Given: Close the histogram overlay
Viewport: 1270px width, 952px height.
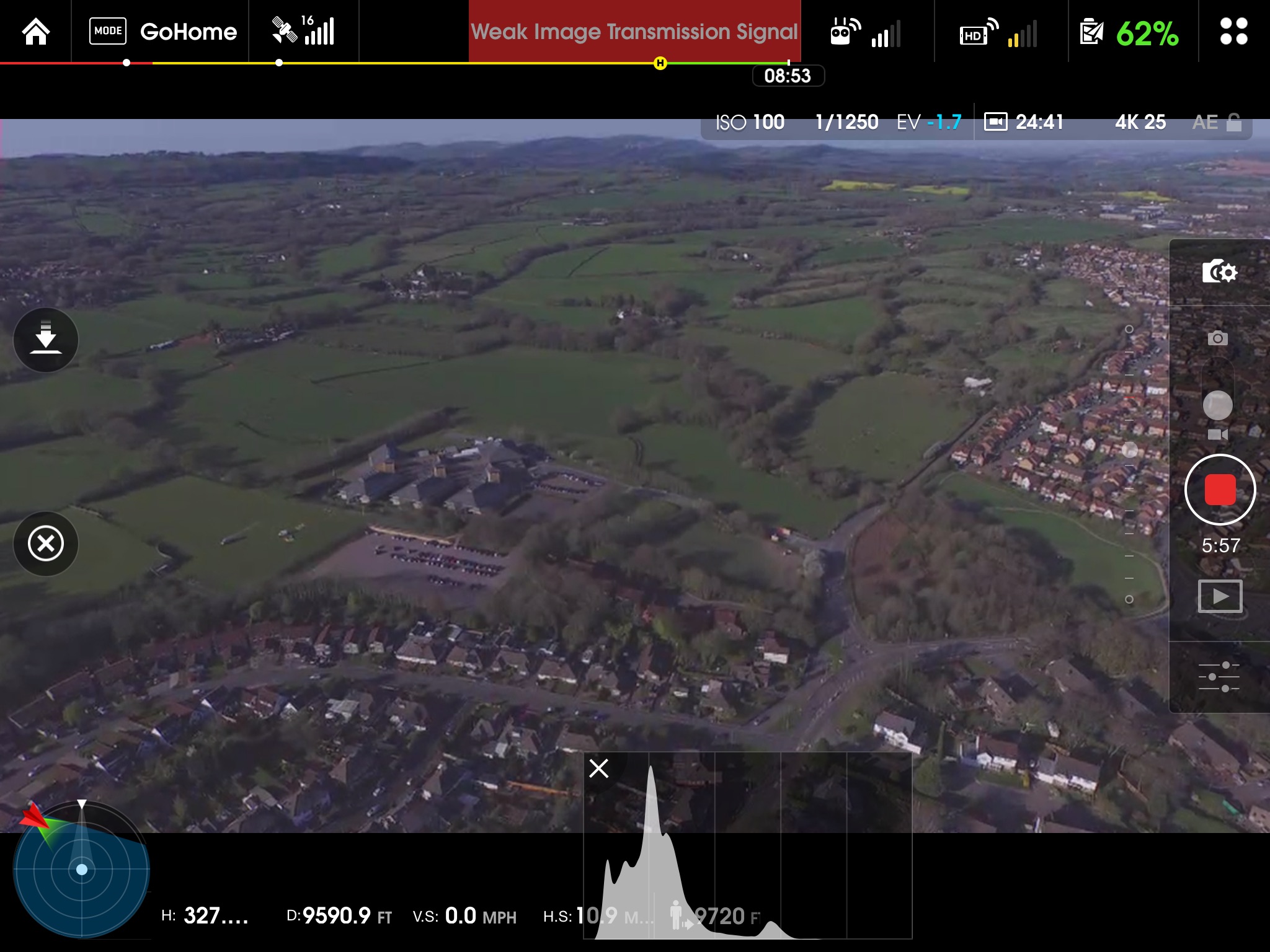Looking at the screenshot, I should tap(599, 769).
